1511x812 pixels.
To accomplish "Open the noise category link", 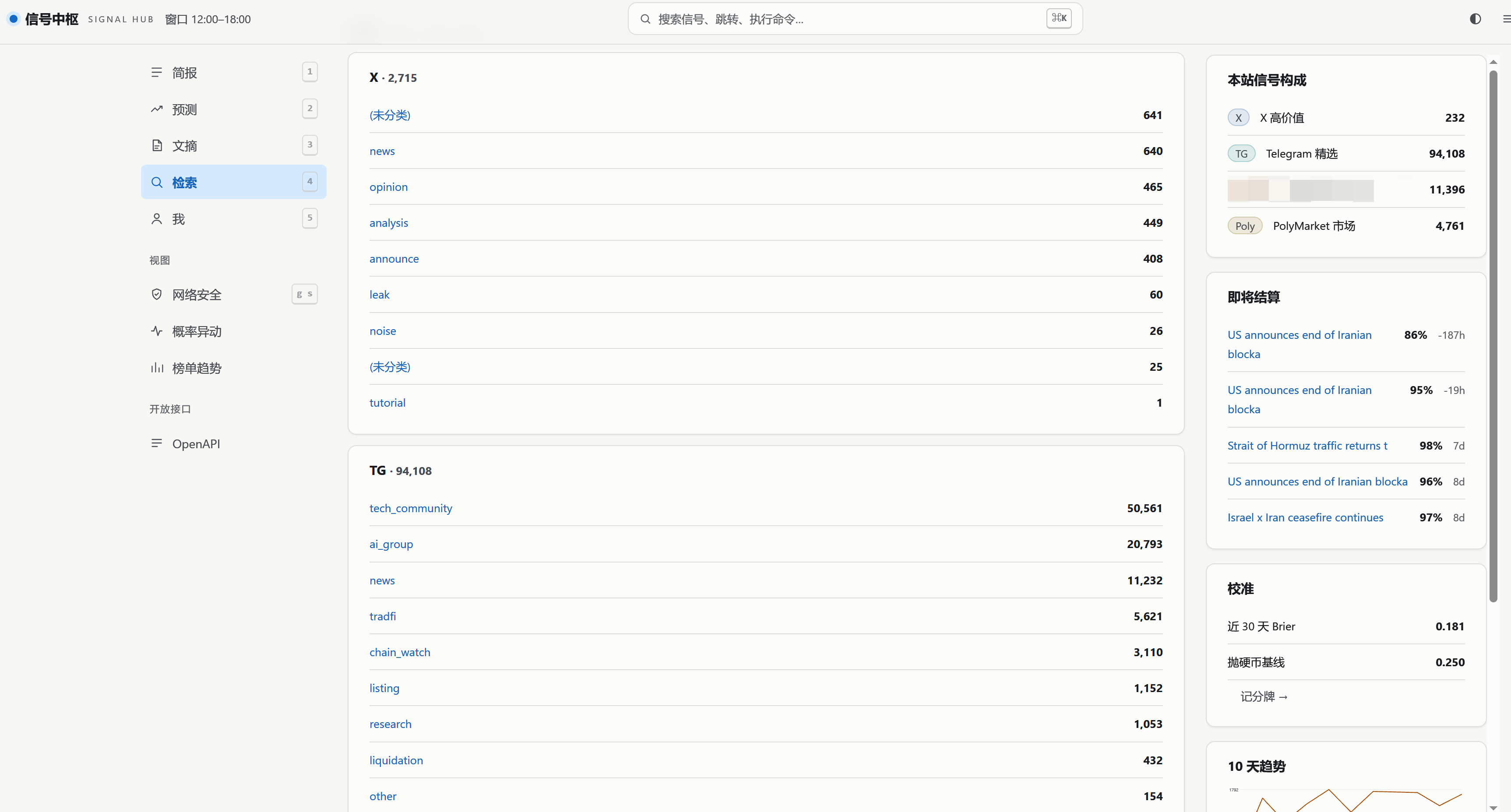I will click(382, 331).
